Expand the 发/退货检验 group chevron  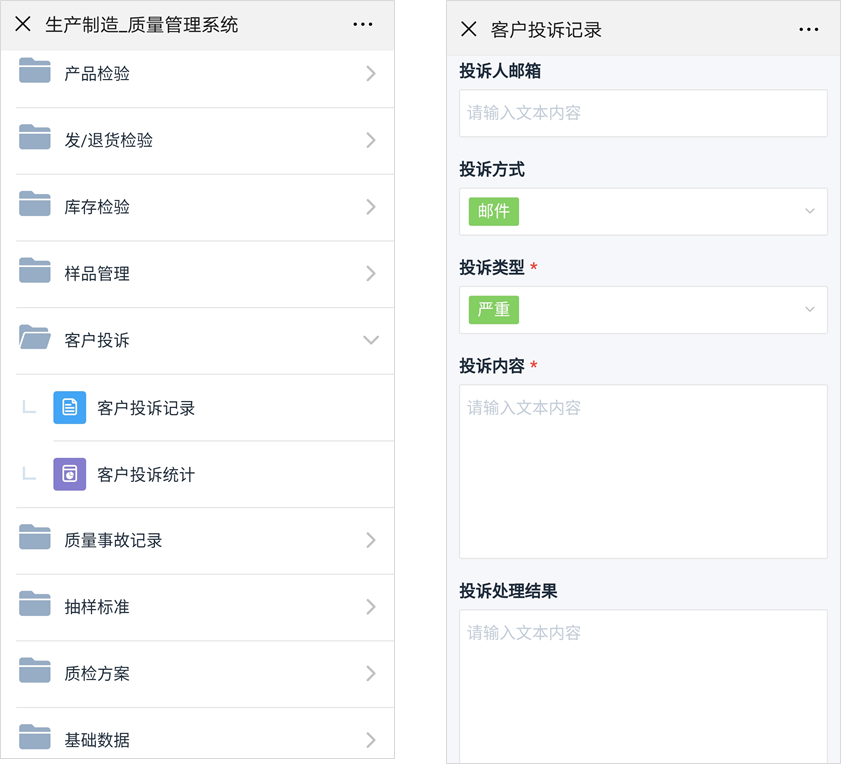coord(371,140)
